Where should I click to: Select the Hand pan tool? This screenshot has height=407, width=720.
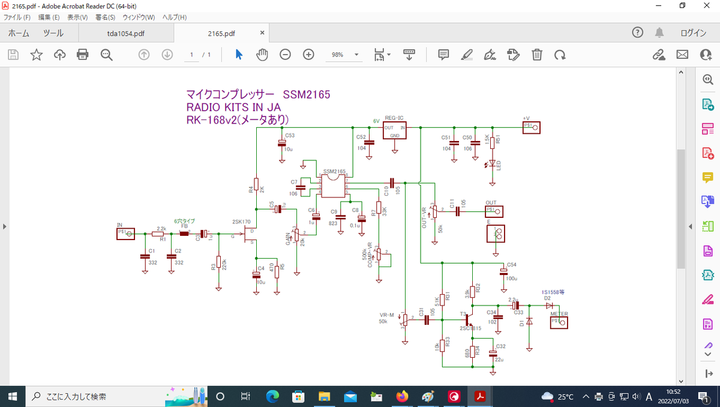[x=262, y=54]
